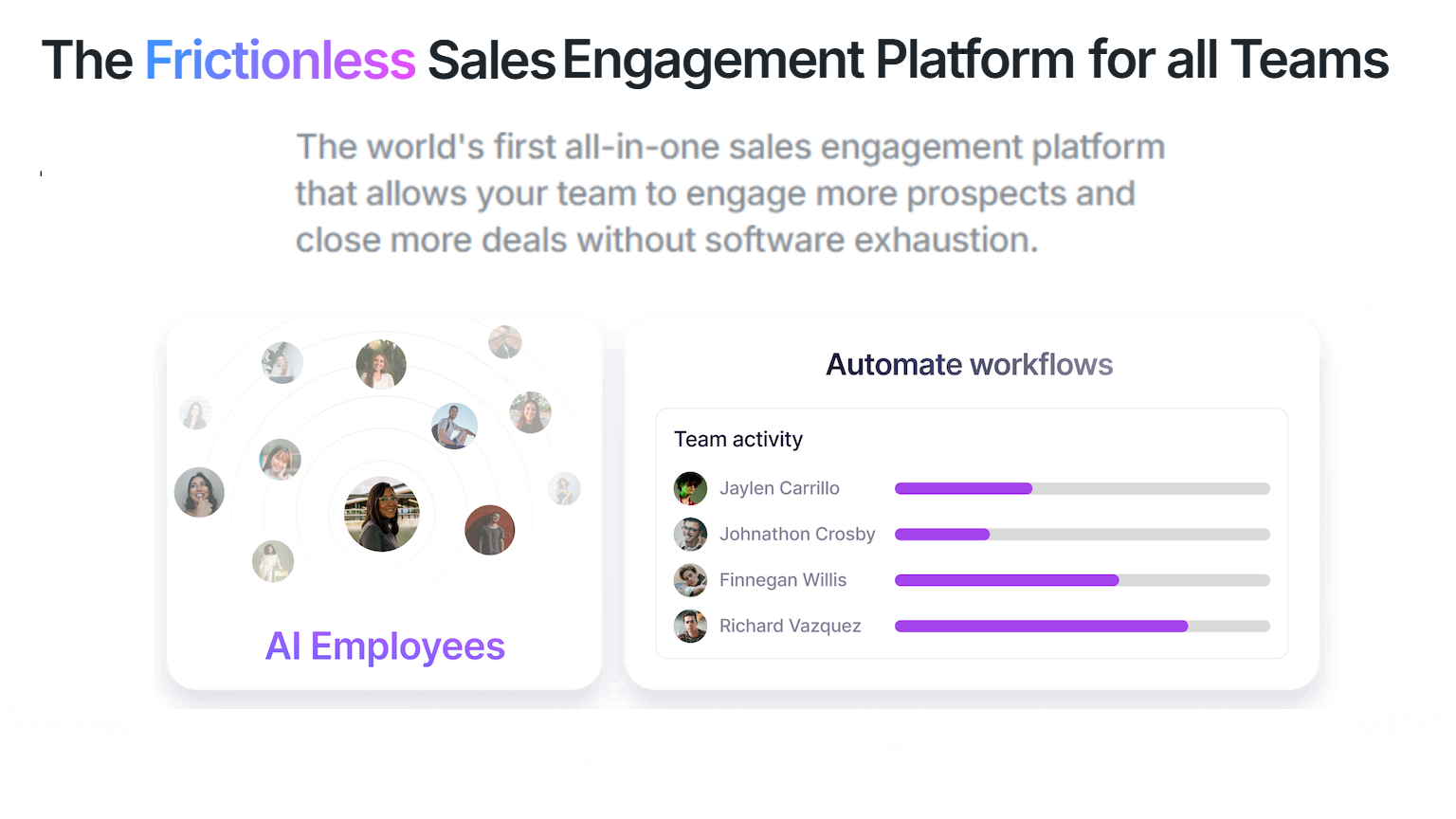Screen dimensions: 1456x819
Task: Select Richard Vazquez's avatar photo
Action: (690, 626)
